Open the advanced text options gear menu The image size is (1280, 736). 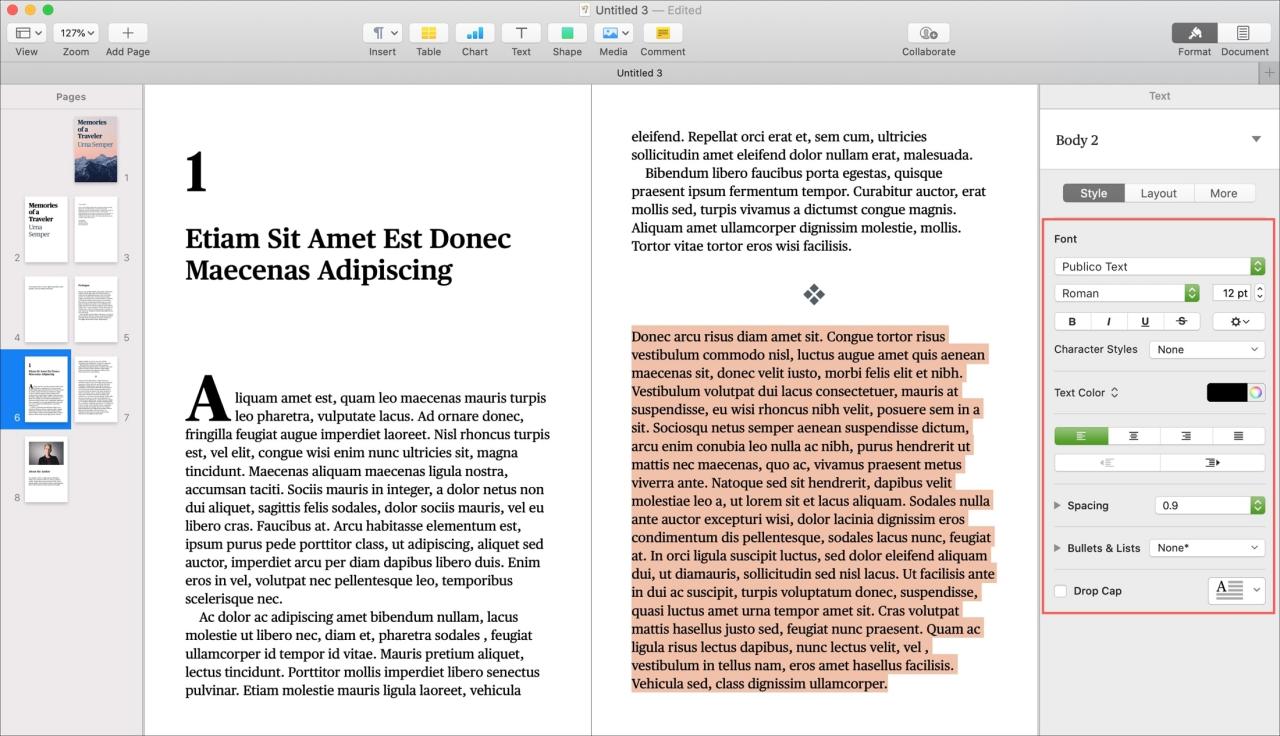(1238, 321)
